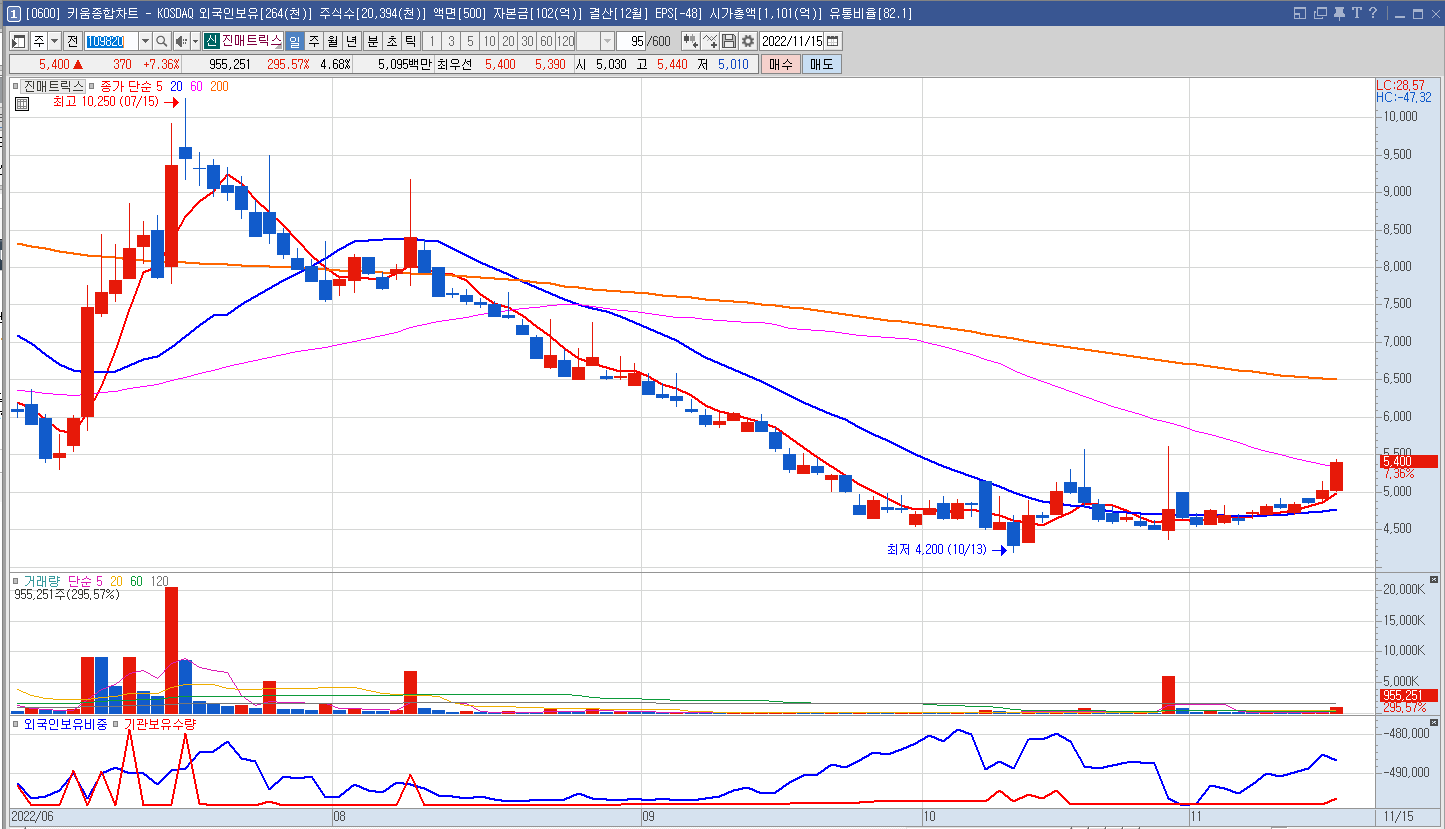Click the 60 moving average legend label
Viewport: 1445px width, 829px height.
click(196, 87)
